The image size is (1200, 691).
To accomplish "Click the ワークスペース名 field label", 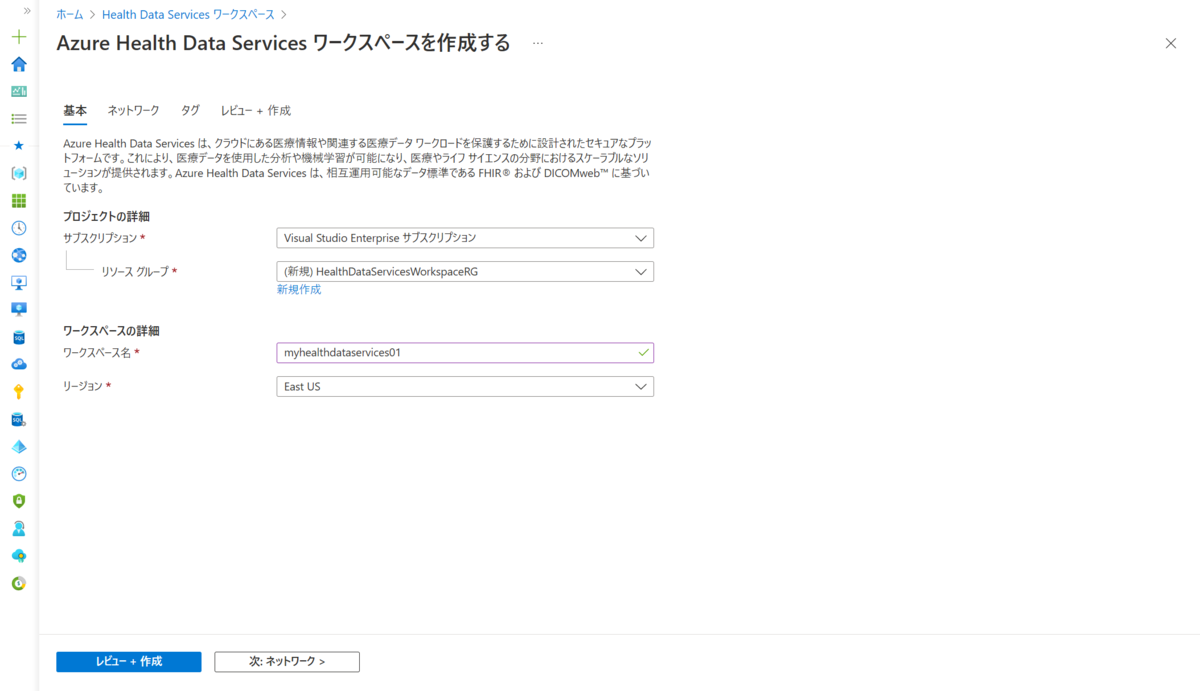I will tap(101, 353).
